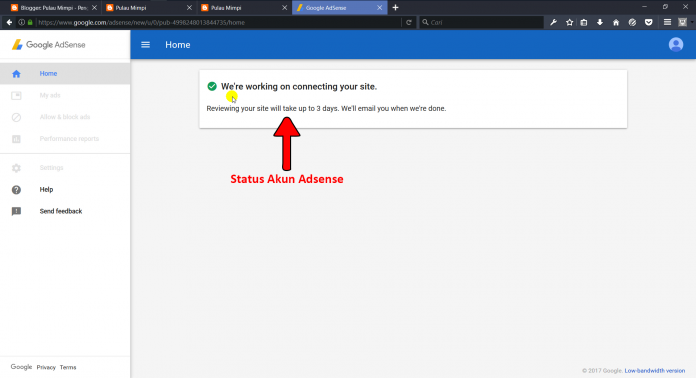Click the Home page title text

178,45
